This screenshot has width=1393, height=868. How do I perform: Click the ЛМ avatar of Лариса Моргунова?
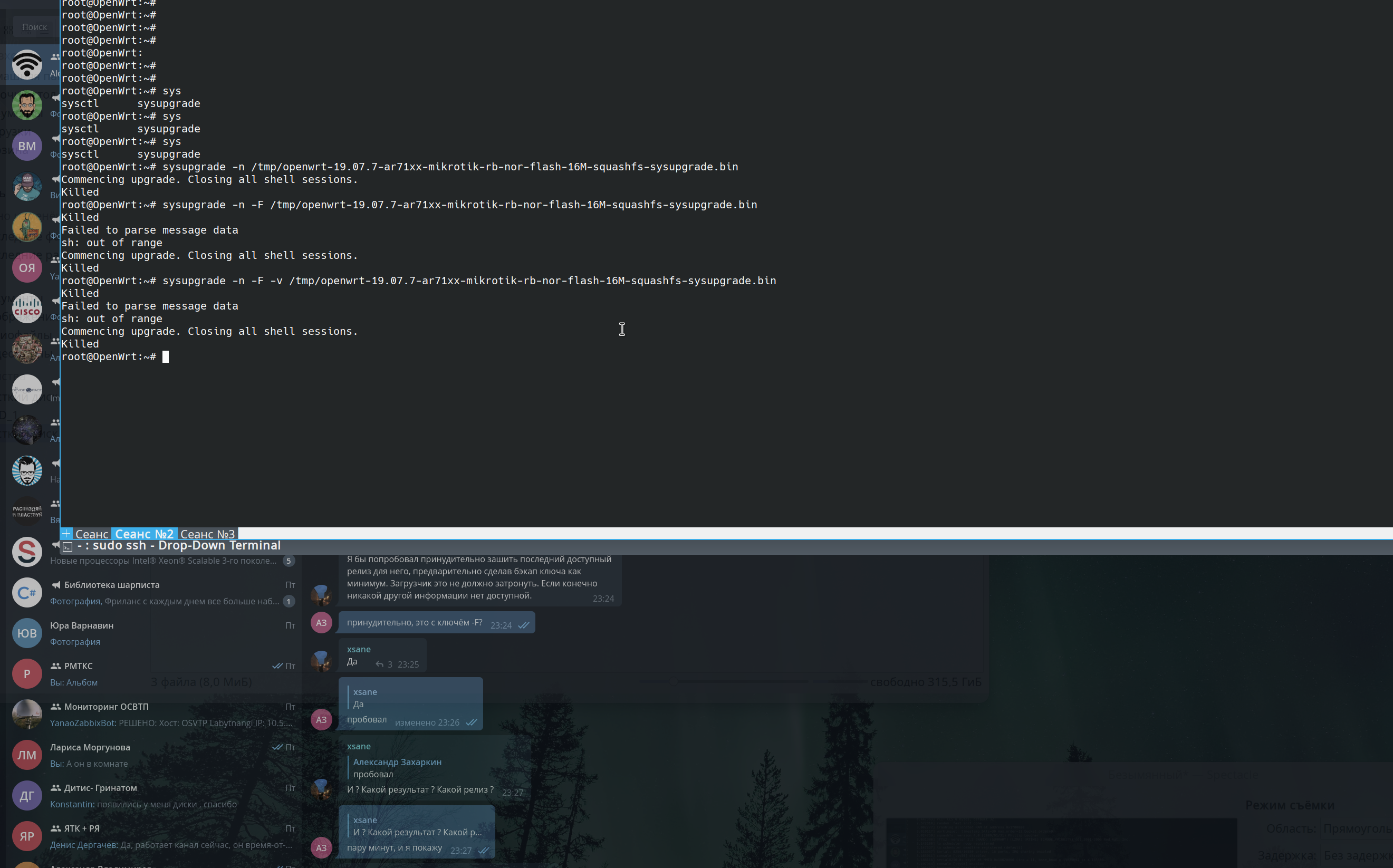27,755
